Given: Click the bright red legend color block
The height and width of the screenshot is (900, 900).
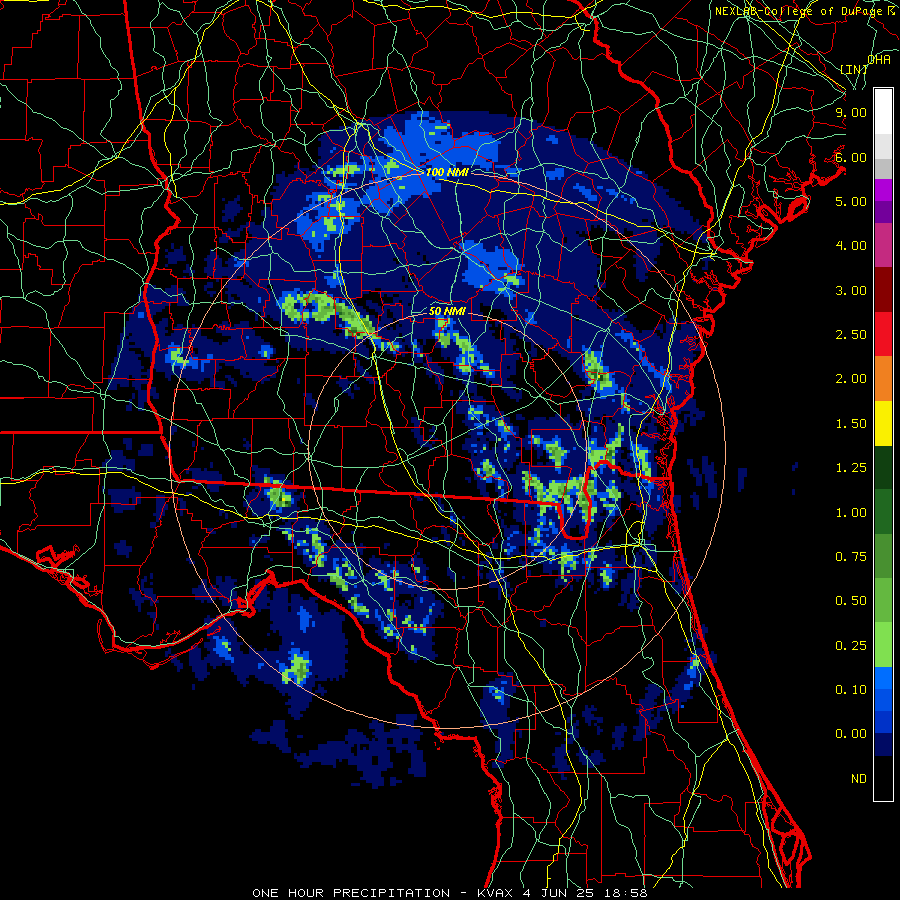Looking at the screenshot, I should (x=883, y=334).
